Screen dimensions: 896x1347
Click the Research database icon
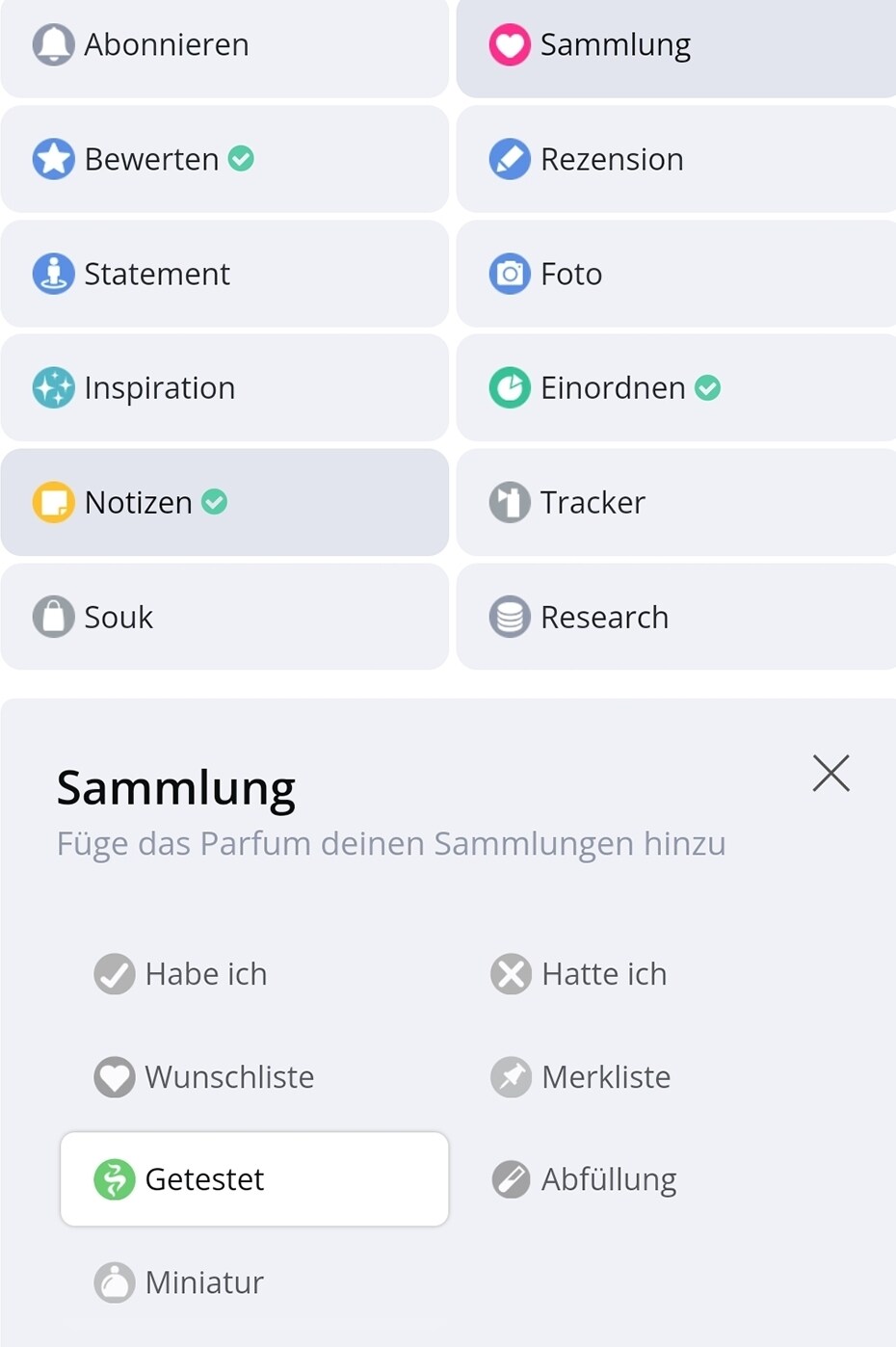[x=510, y=617]
